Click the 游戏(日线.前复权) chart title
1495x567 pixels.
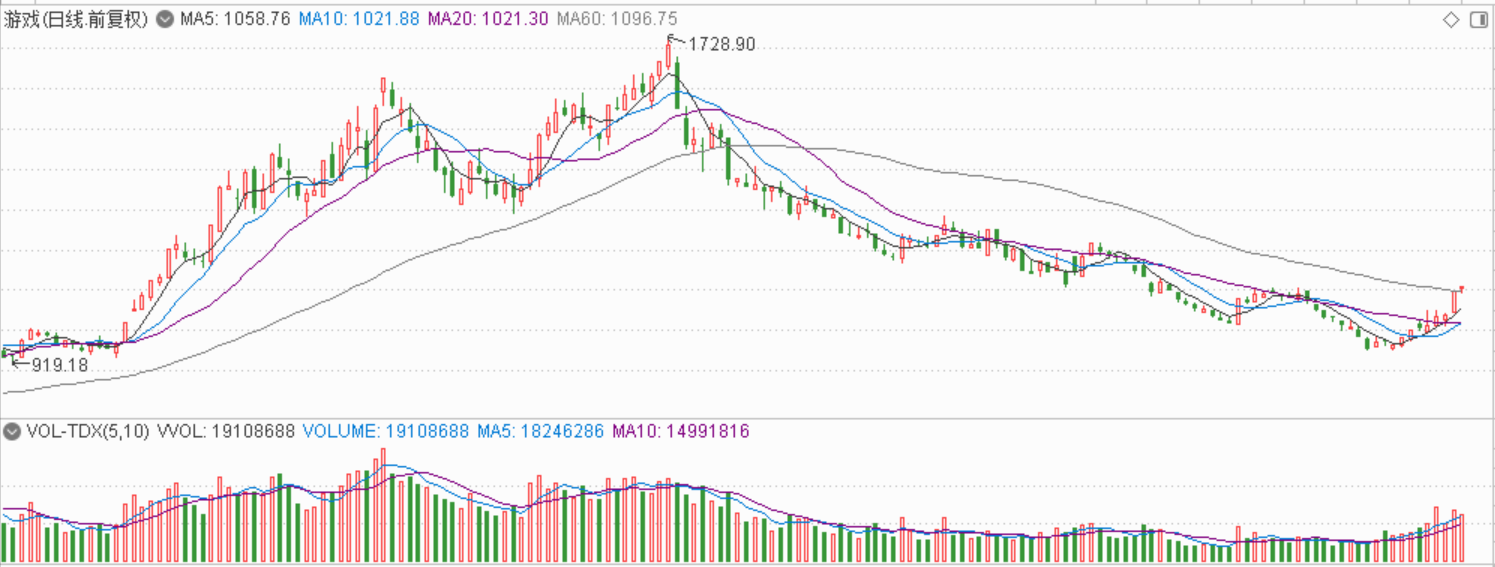[76, 19]
